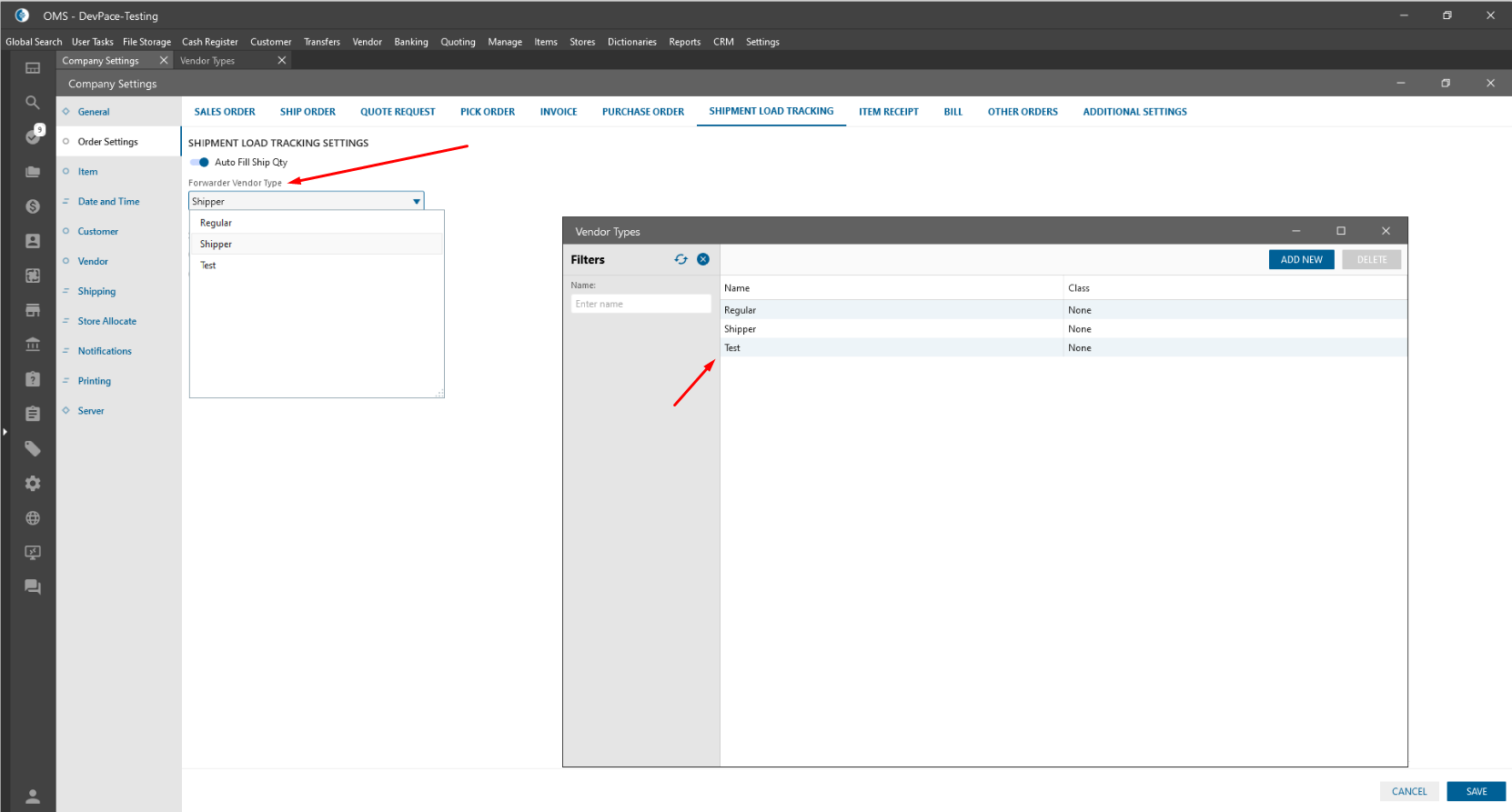1512x812 pixels.
Task: Open the General settings section
Action: coord(94,112)
